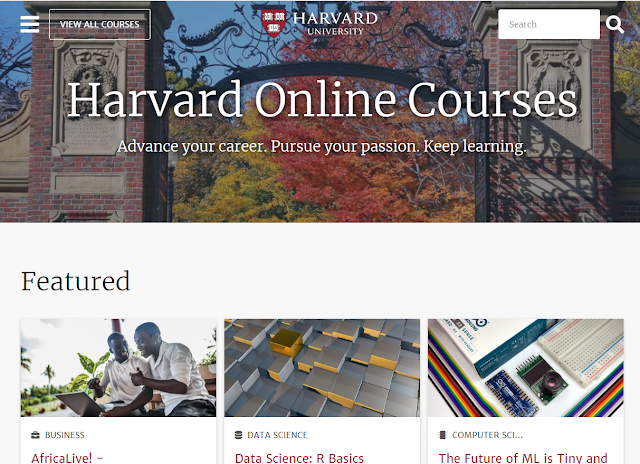Open the Data Science: R Basics link
The width and height of the screenshot is (640, 464).
coord(299,458)
